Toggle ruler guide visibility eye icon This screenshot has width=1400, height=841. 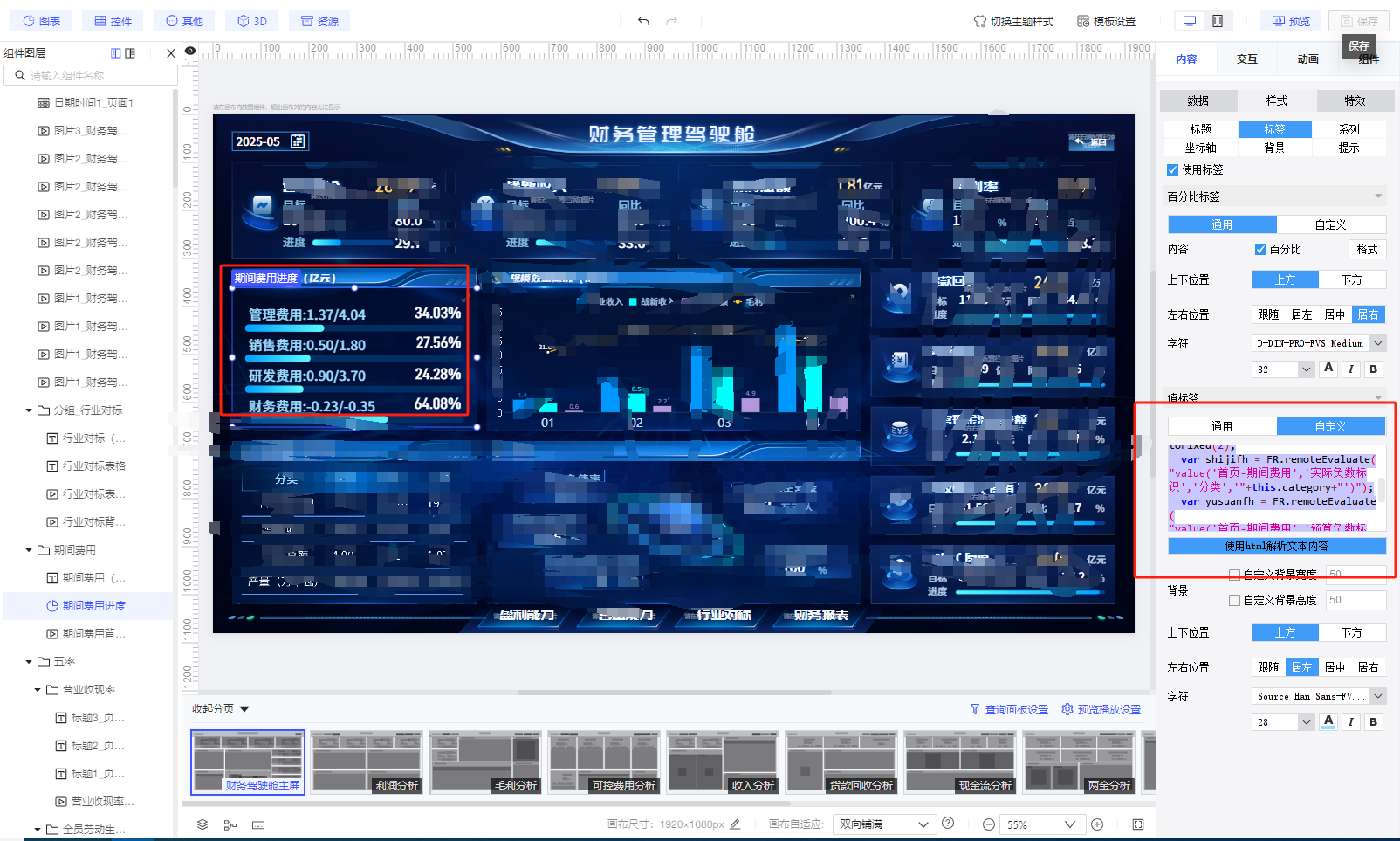(190, 51)
